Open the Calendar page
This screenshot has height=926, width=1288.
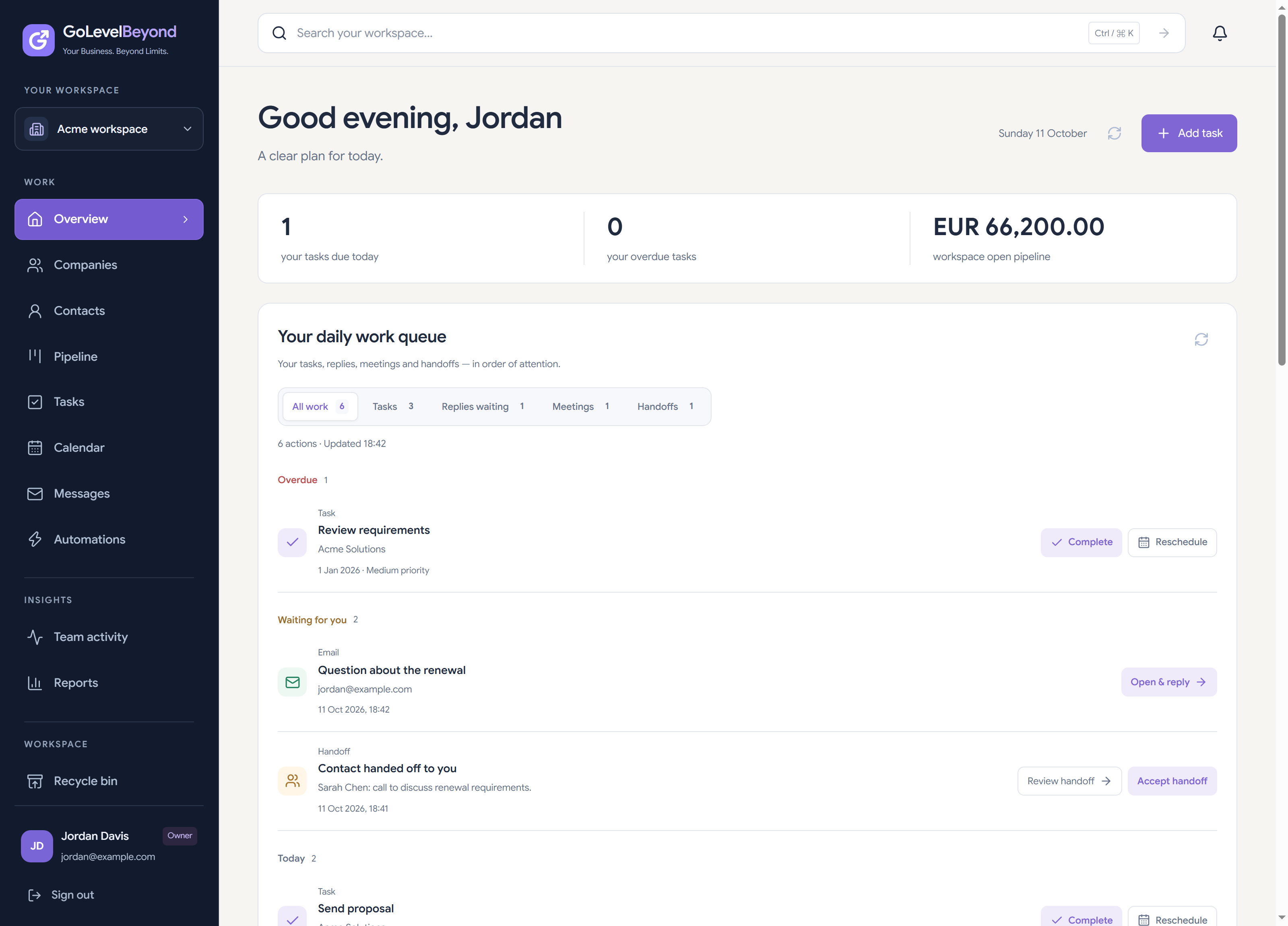[x=109, y=448]
